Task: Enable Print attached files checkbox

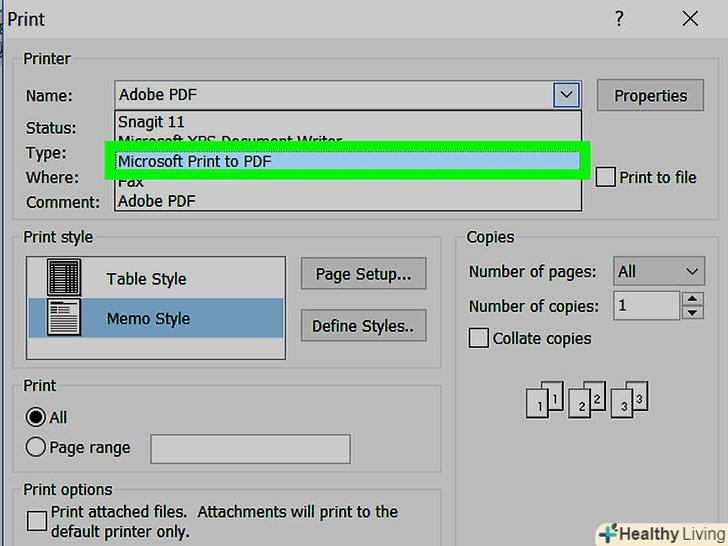Action: 37,521
